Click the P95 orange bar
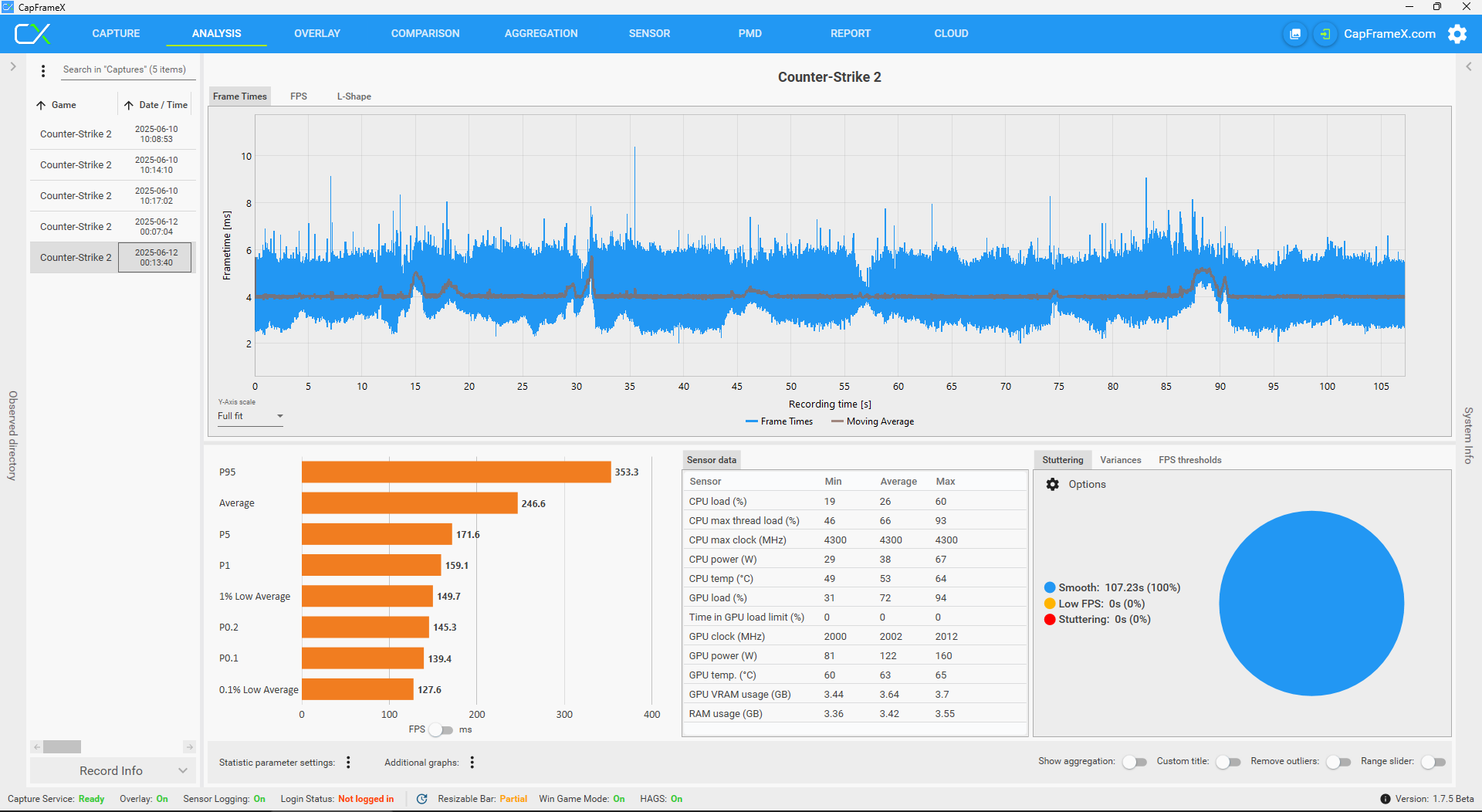 coord(456,472)
